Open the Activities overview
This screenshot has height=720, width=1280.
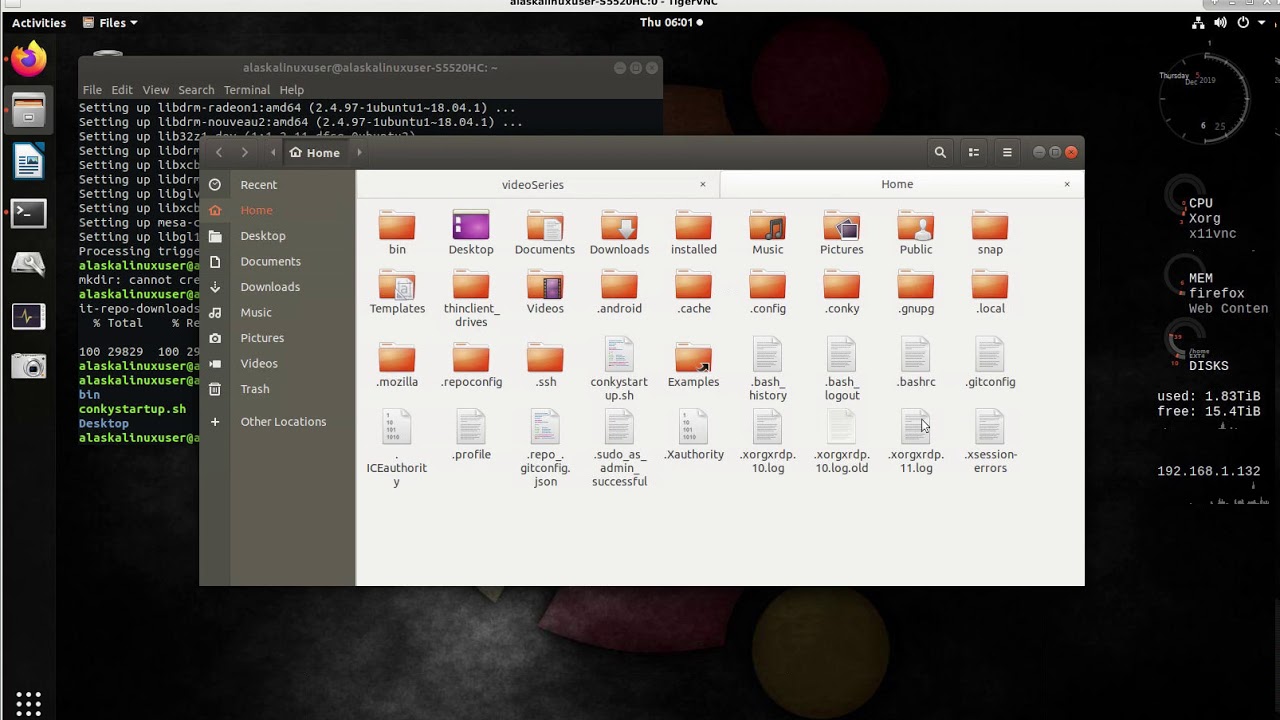(x=39, y=22)
